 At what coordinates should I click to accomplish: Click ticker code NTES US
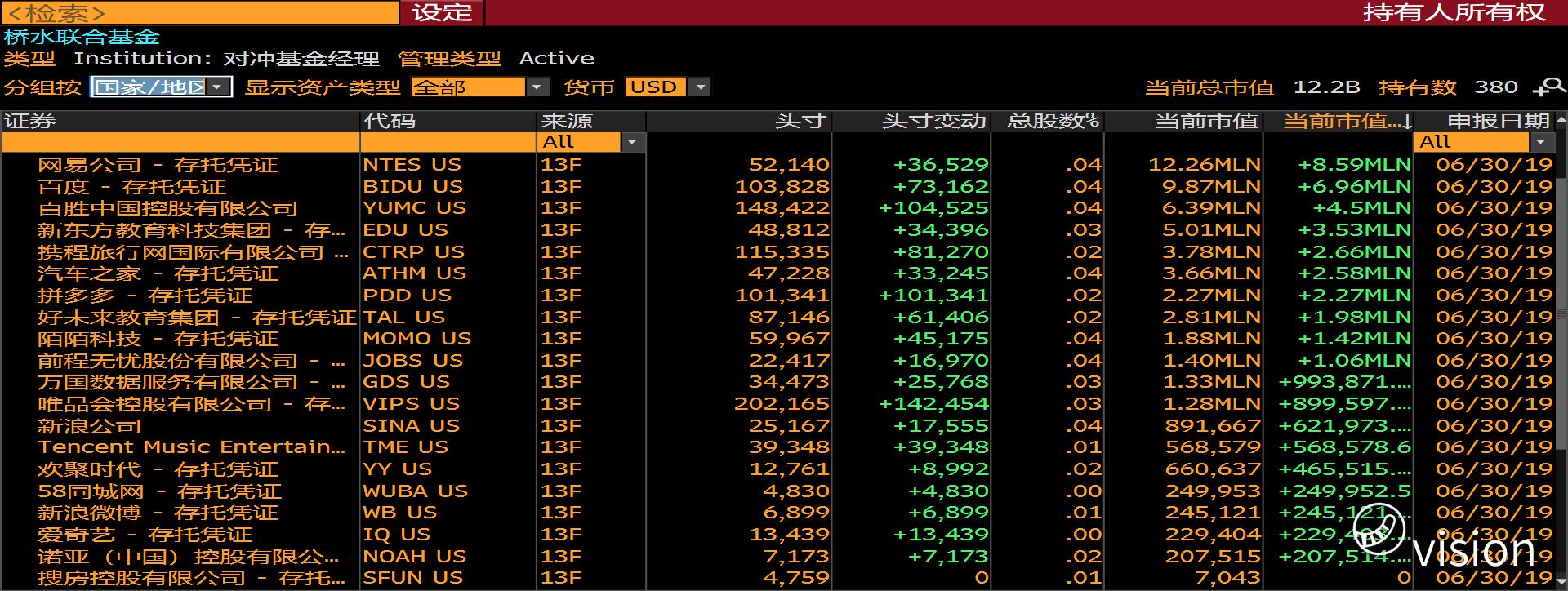(412, 165)
